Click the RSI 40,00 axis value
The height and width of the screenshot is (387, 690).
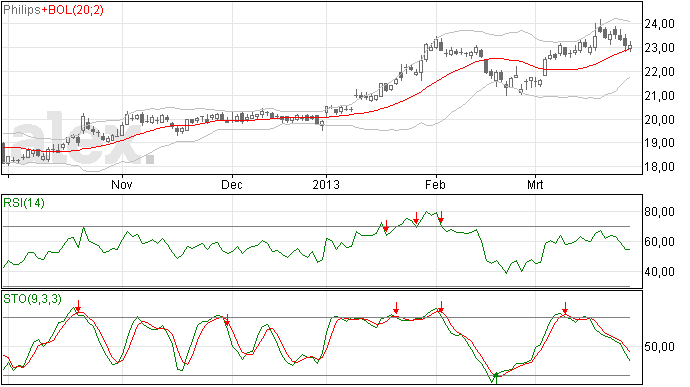[659, 272]
